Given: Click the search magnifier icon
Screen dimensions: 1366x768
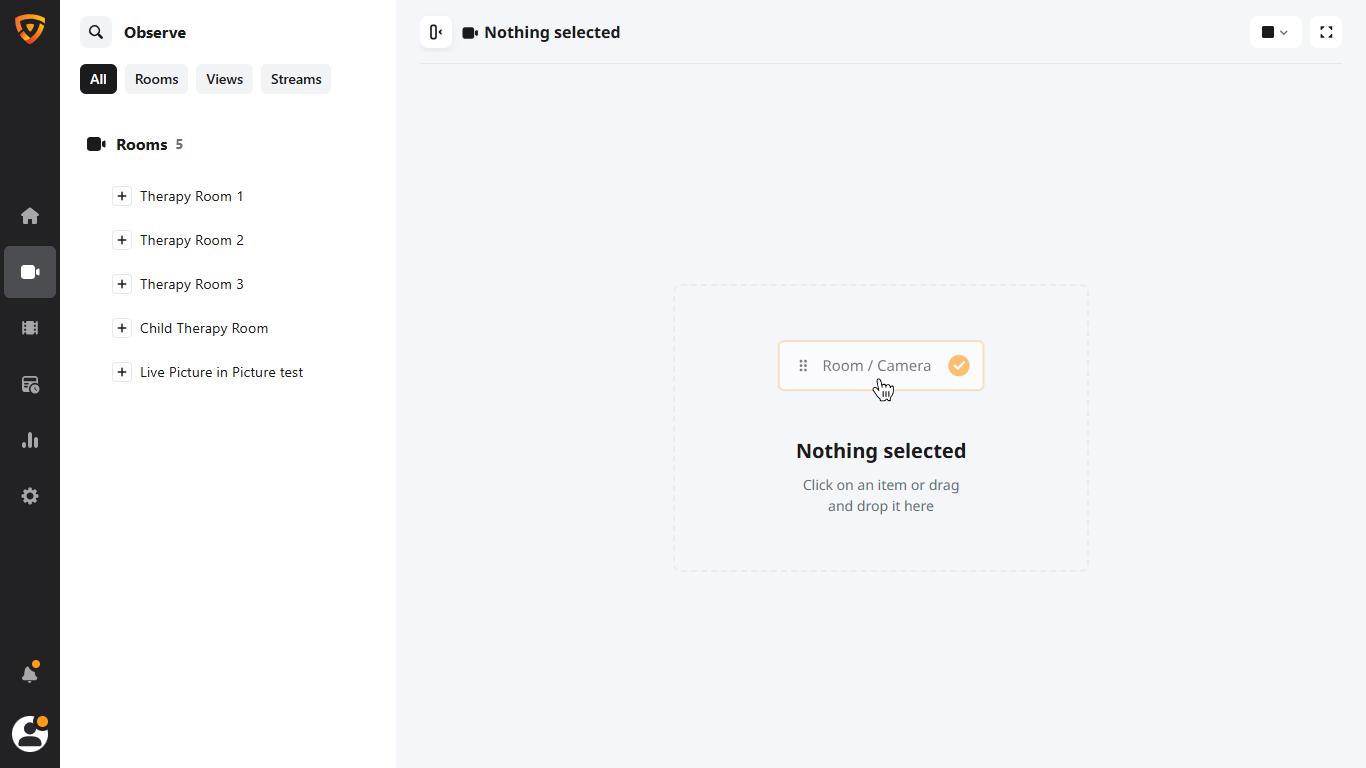Looking at the screenshot, I should click(96, 33).
